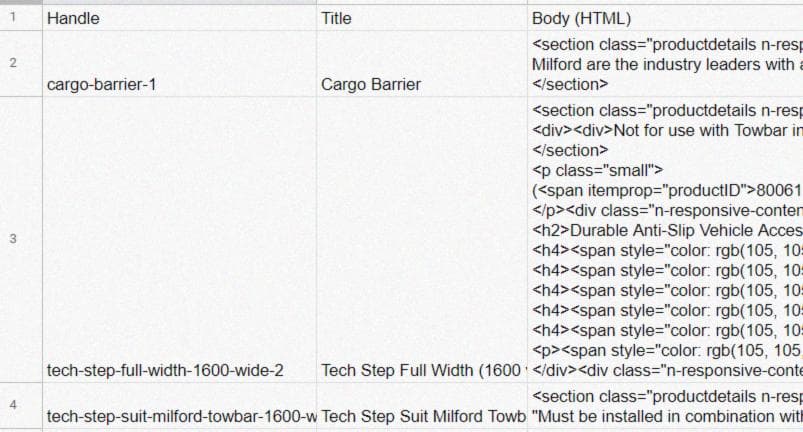Select the tech-step-suit-milford-towbar handle cell

[x=178, y=416]
